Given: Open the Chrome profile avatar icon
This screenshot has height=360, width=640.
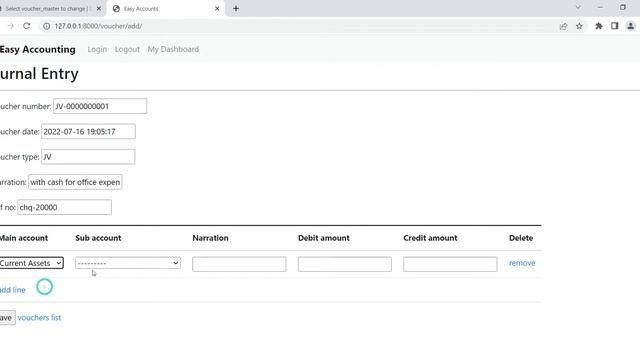Looking at the screenshot, I should click(x=630, y=26).
